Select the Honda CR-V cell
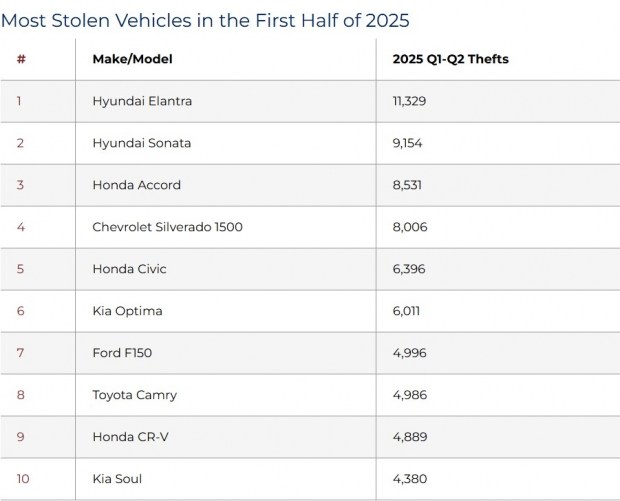 [x=130, y=437]
